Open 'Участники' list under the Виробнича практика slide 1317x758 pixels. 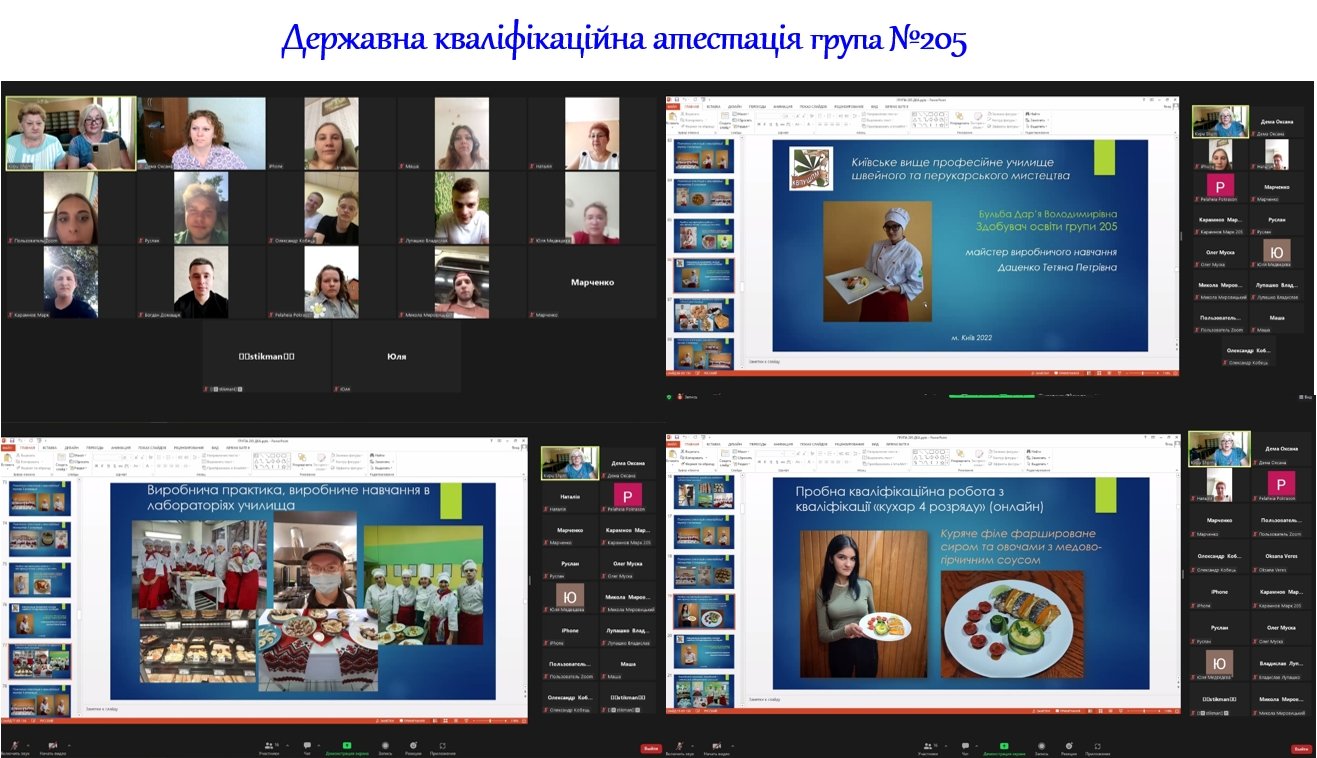(x=269, y=748)
